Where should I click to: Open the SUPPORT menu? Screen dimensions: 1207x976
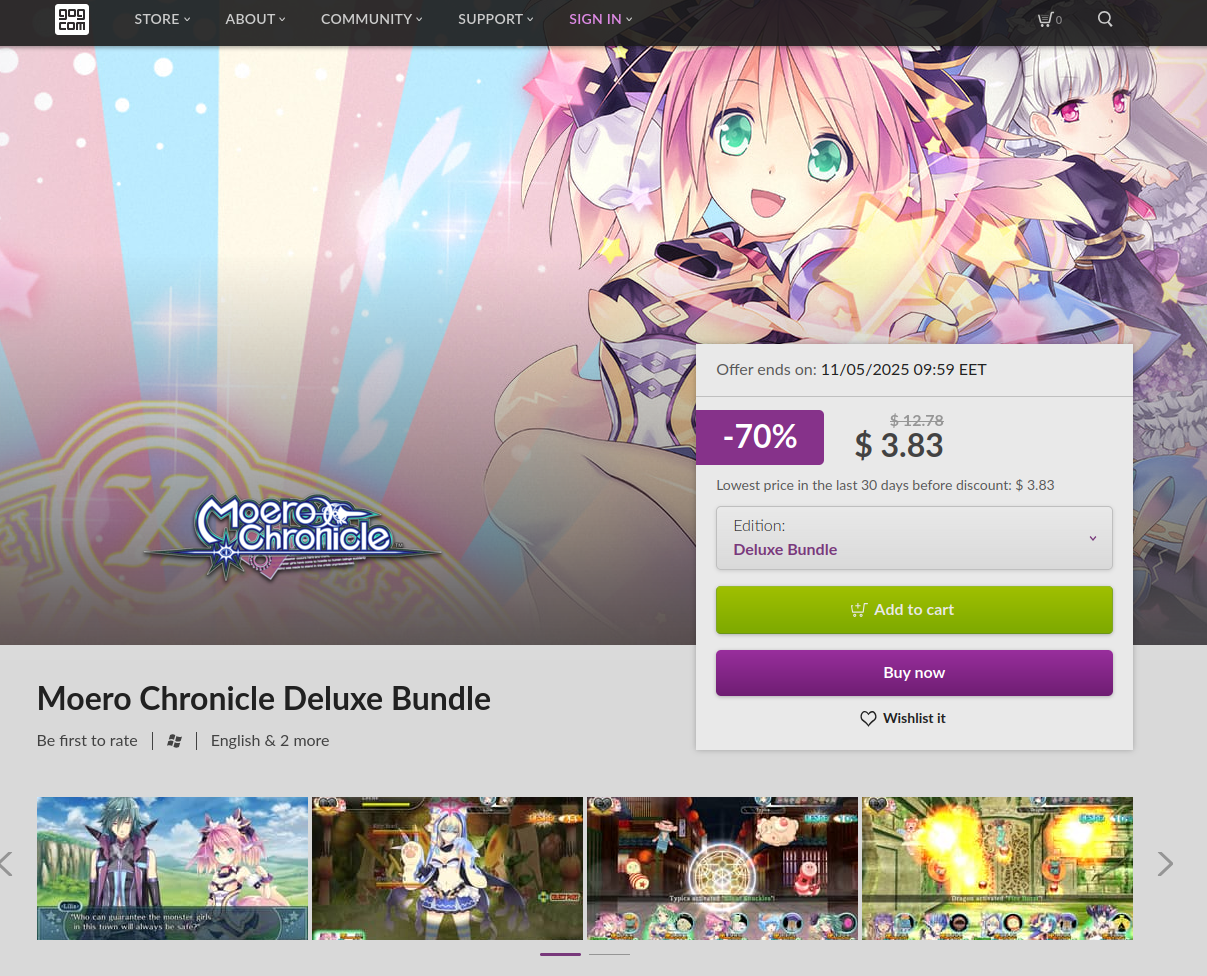click(495, 19)
